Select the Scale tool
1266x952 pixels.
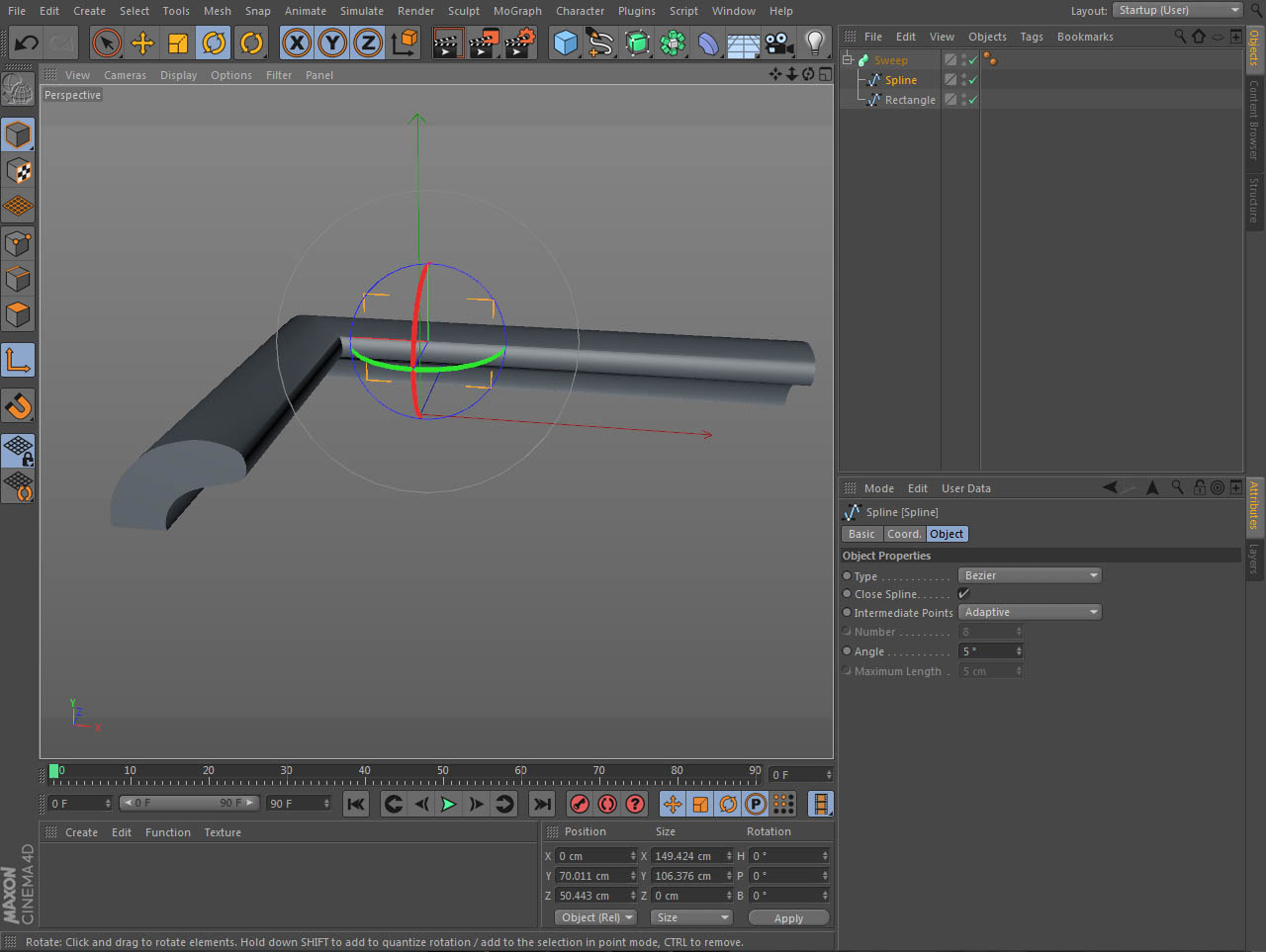tap(178, 43)
